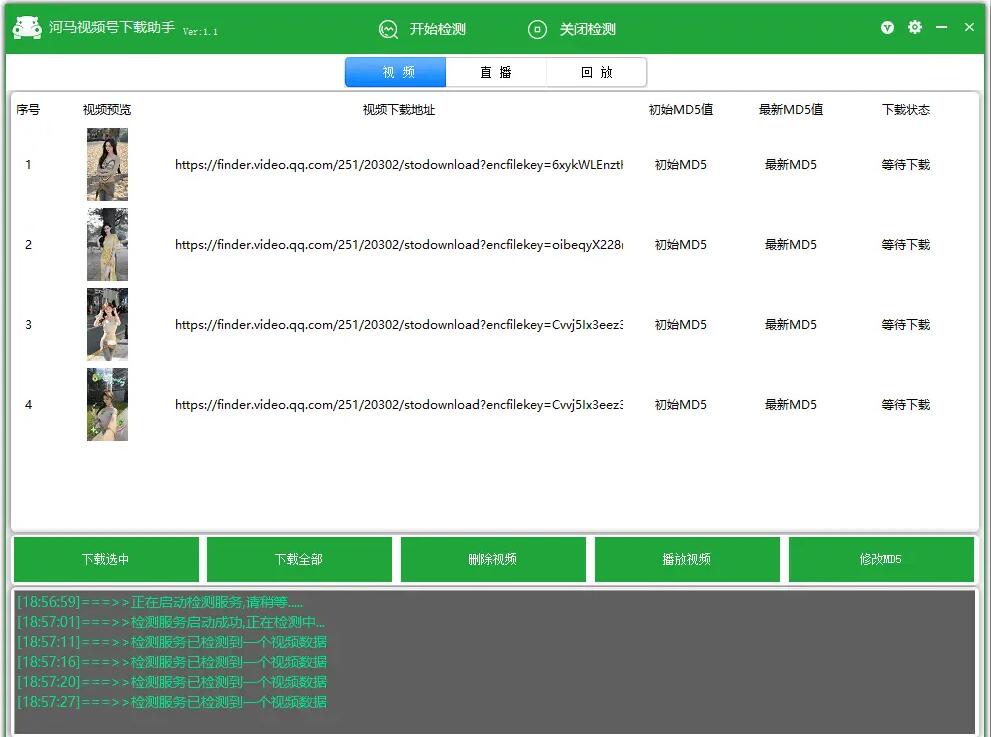Click the 最新MD5值 column header

(791, 109)
